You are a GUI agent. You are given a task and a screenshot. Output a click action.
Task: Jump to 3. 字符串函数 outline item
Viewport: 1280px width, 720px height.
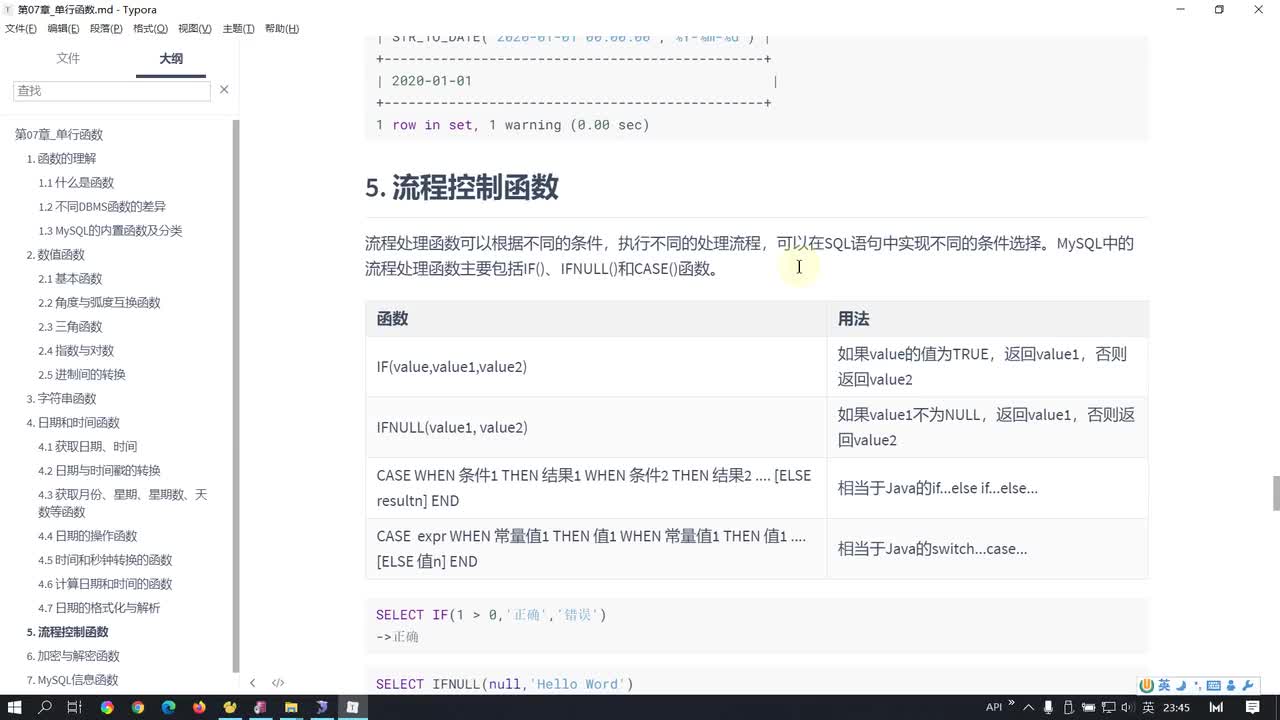61,398
